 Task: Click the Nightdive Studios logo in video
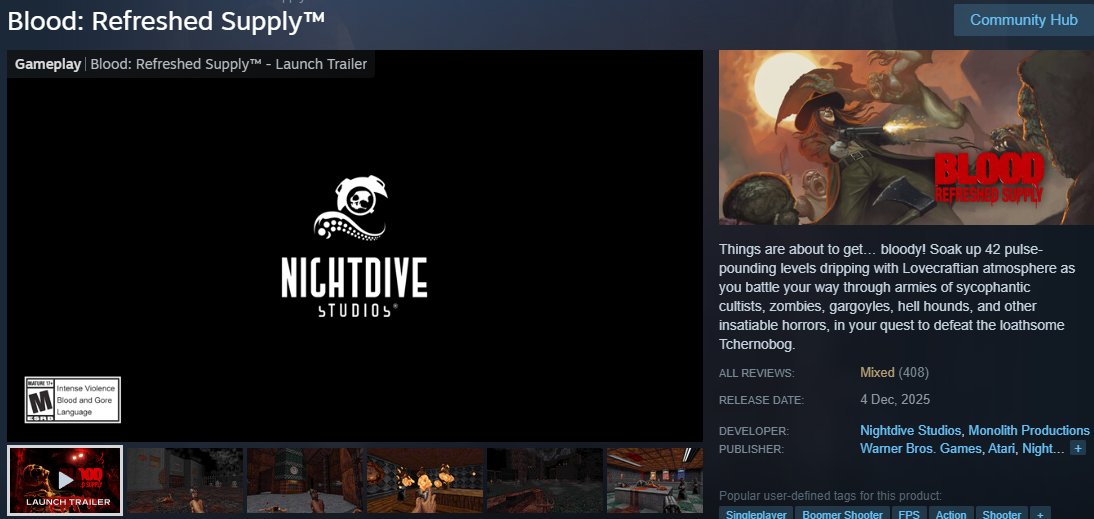(354, 246)
